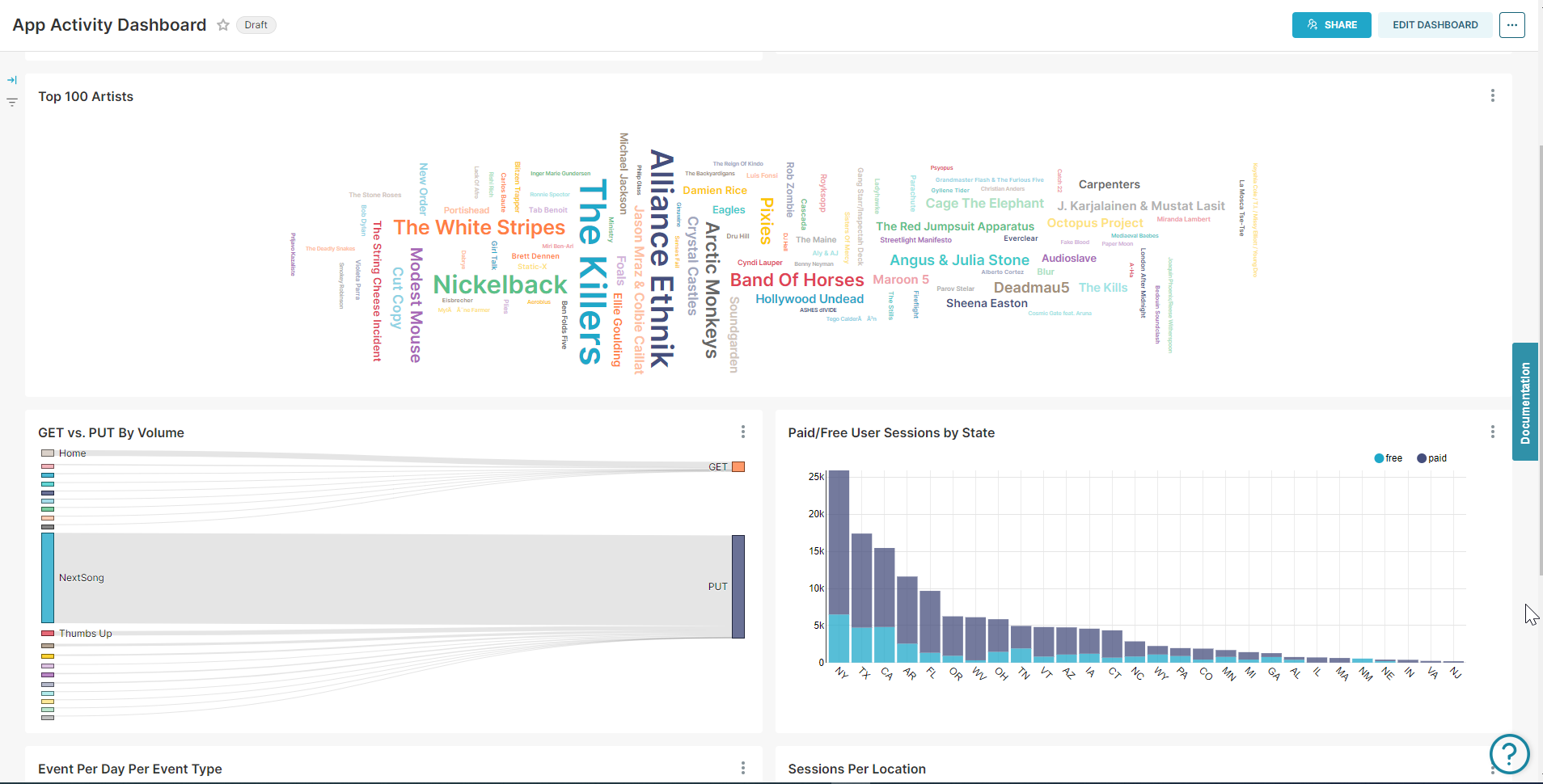This screenshot has height=784, width=1543.
Task: Toggle the free series in legend
Action: pos(1388,458)
